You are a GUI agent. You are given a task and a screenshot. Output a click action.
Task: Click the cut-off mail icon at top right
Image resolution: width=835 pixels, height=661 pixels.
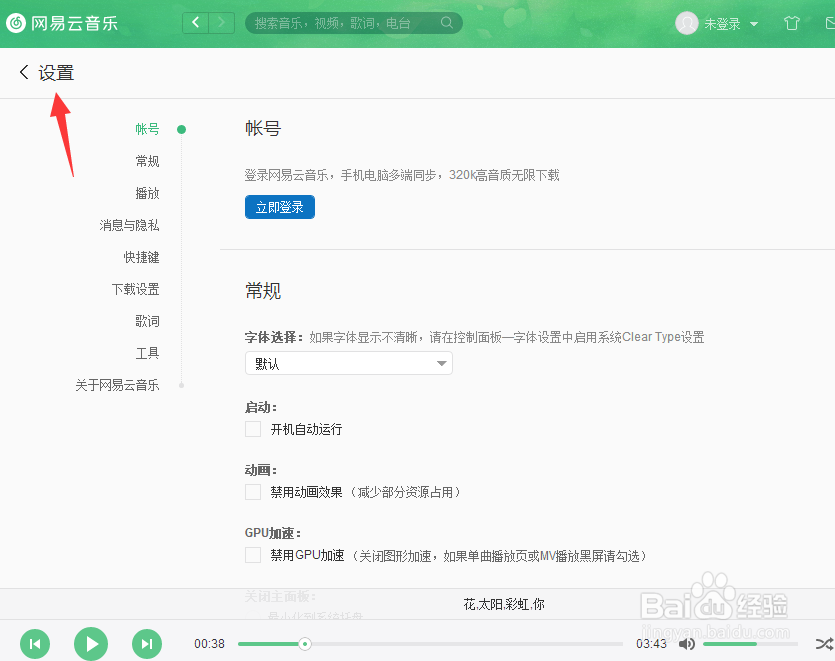(830, 23)
